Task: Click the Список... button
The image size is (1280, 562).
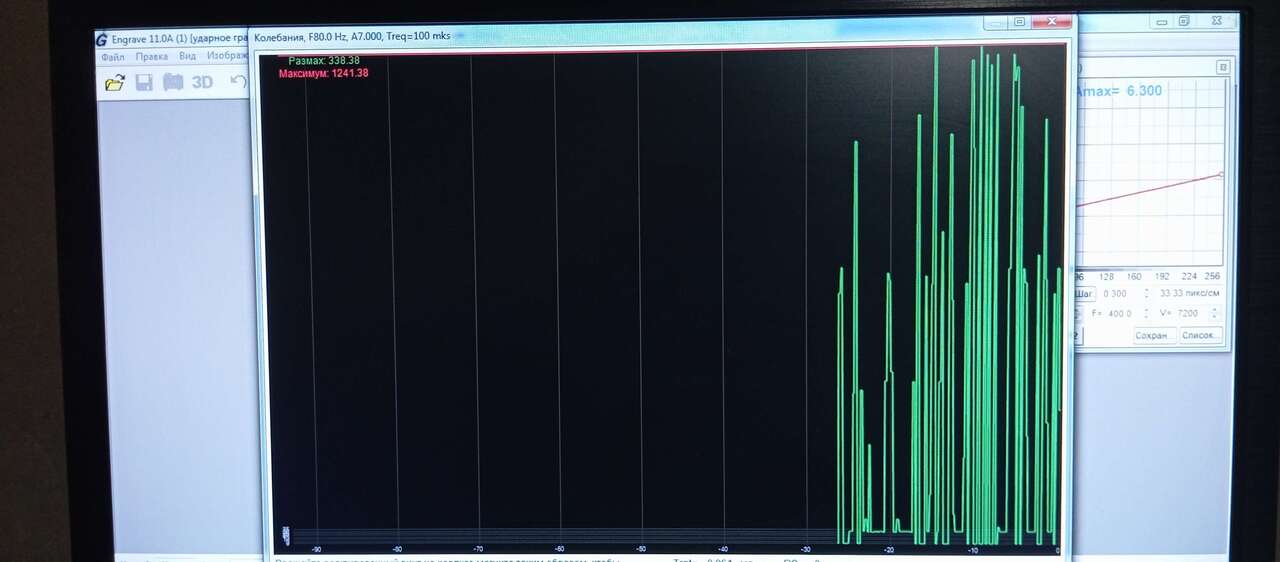Action: click(1200, 335)
